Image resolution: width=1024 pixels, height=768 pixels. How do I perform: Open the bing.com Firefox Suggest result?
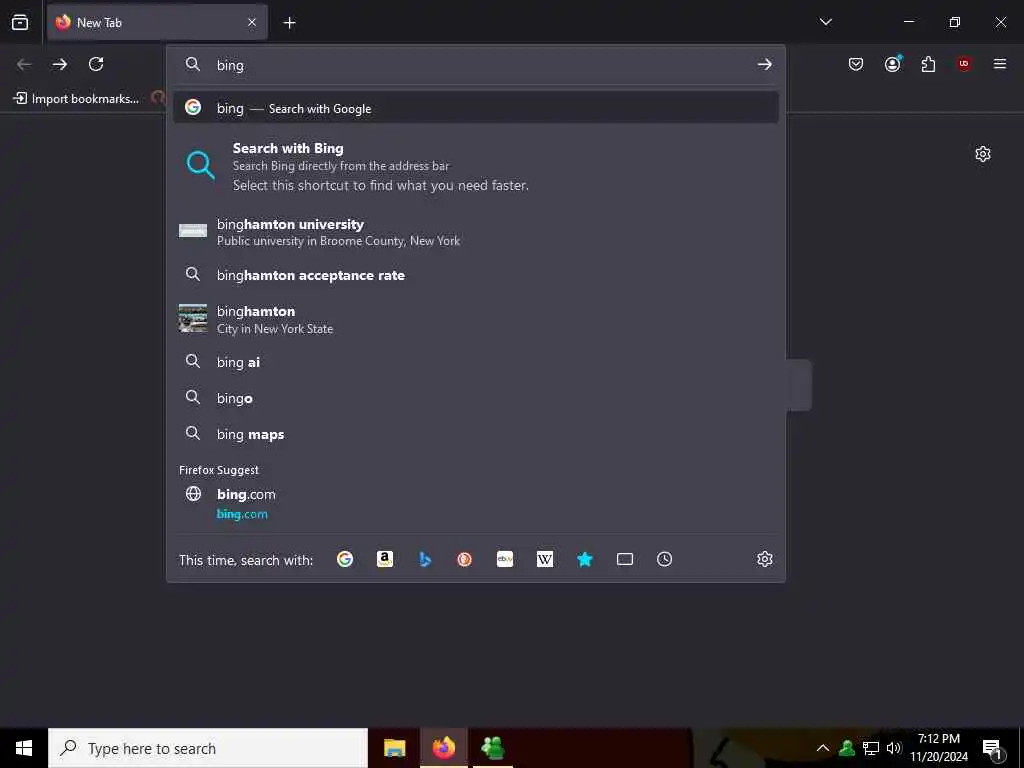[475, 503]
